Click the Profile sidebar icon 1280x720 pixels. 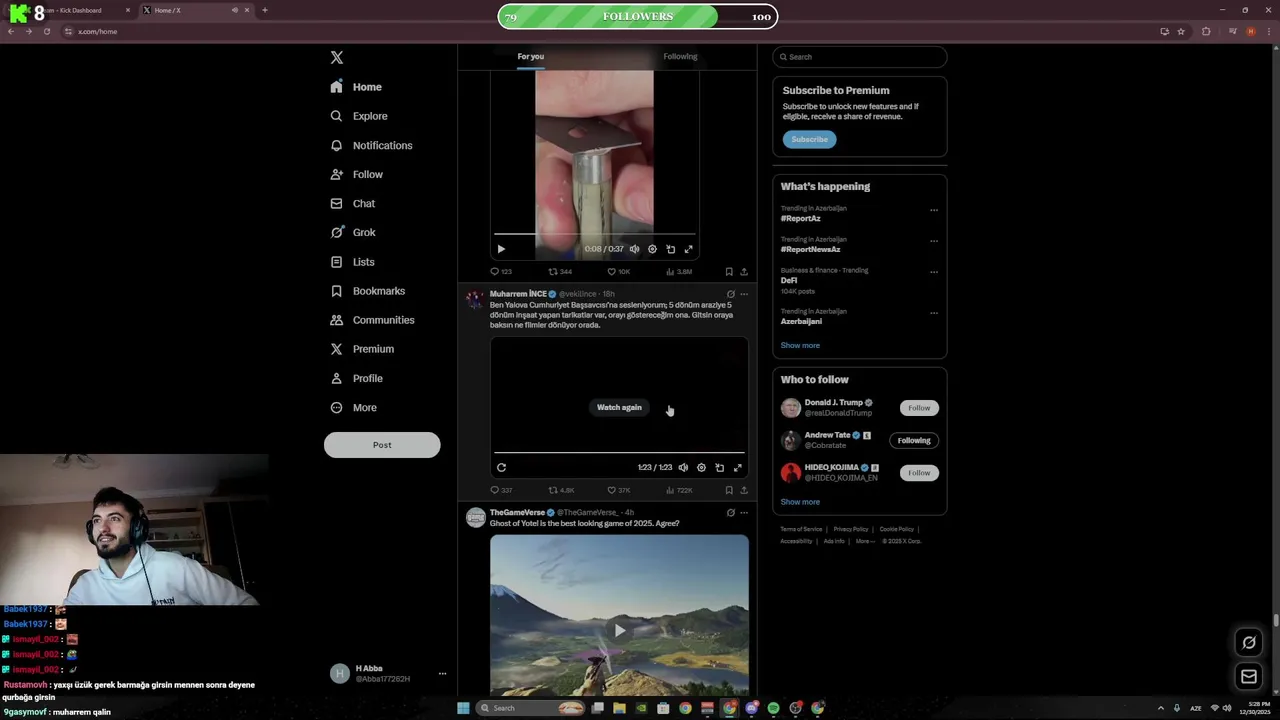click(336, 378)
